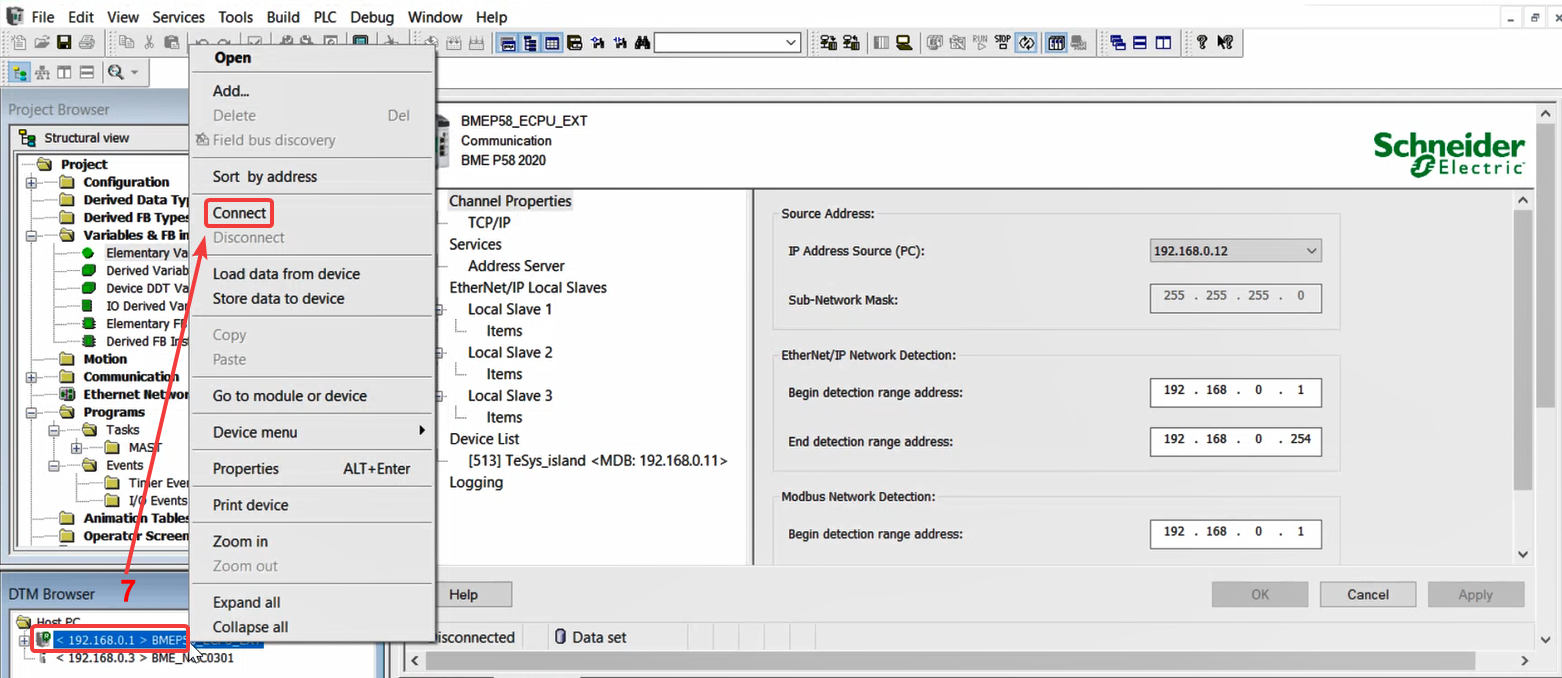Click the Print icon in the toolbar
1562x678 pixels.
[x=86, y=42]
